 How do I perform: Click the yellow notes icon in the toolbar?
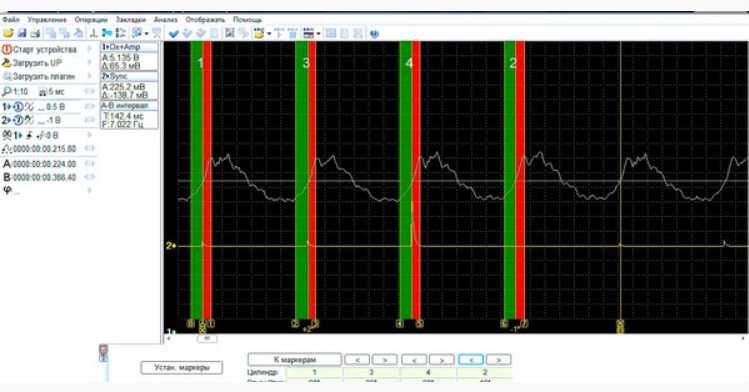pyautogui.click(x=259, y=33)
